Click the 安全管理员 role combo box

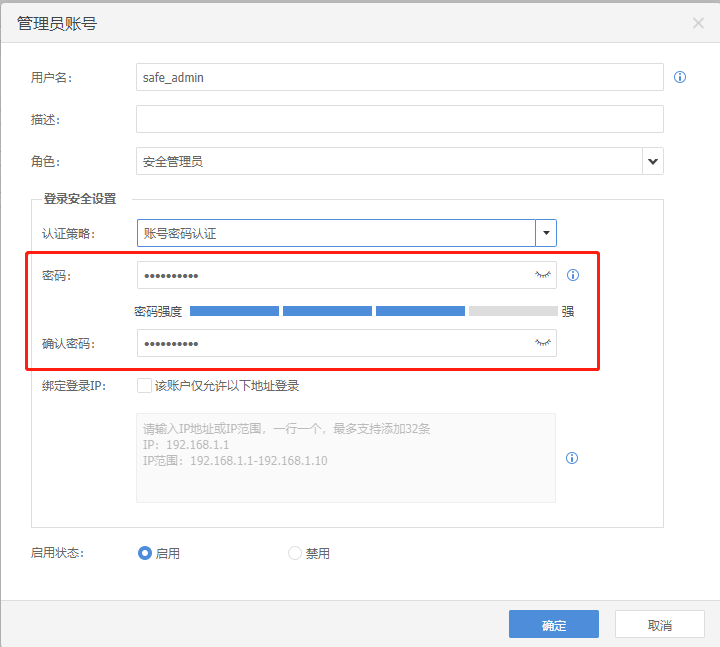388,161
